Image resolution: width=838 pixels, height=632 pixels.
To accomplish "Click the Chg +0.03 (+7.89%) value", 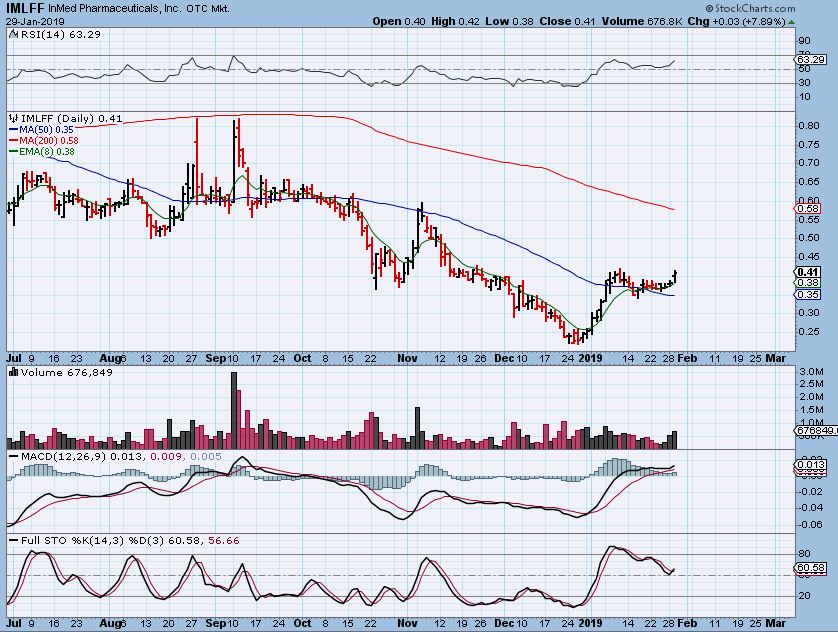I will click(x=736, y=21).
